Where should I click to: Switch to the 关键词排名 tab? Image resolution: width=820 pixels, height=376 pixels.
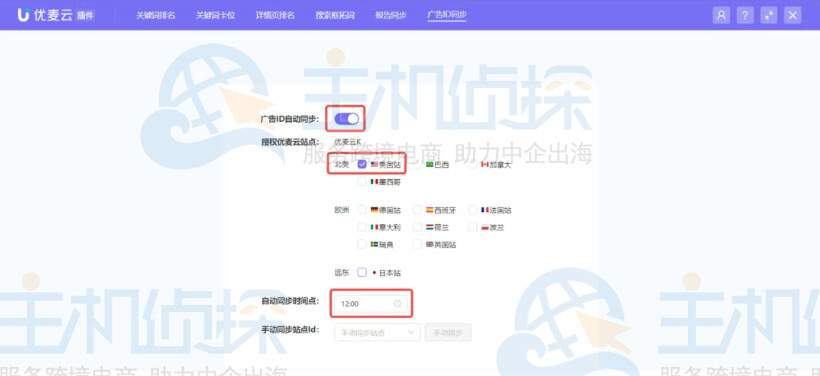click(156, 15)
